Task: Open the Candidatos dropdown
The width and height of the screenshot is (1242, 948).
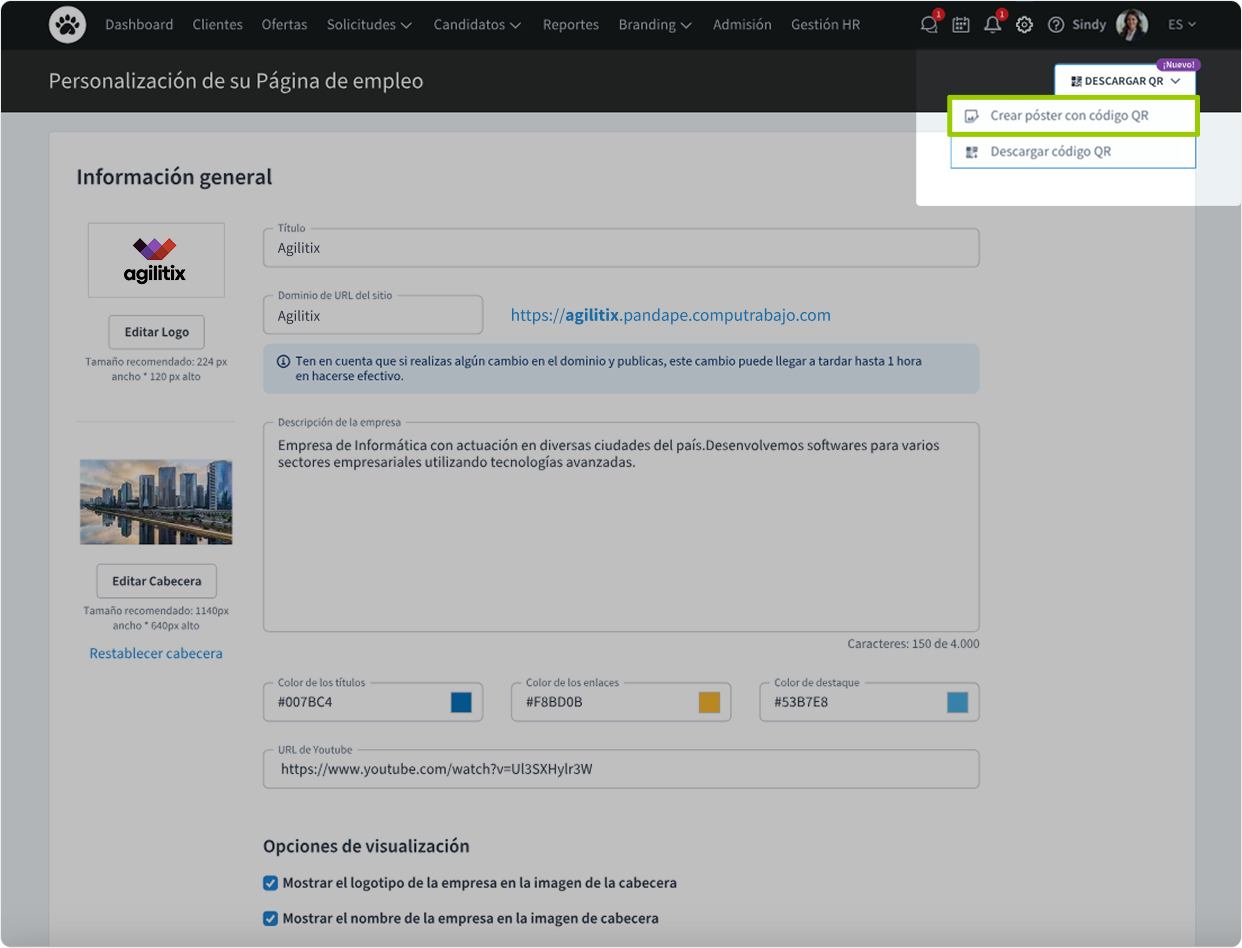Action: tap(477, 24)
